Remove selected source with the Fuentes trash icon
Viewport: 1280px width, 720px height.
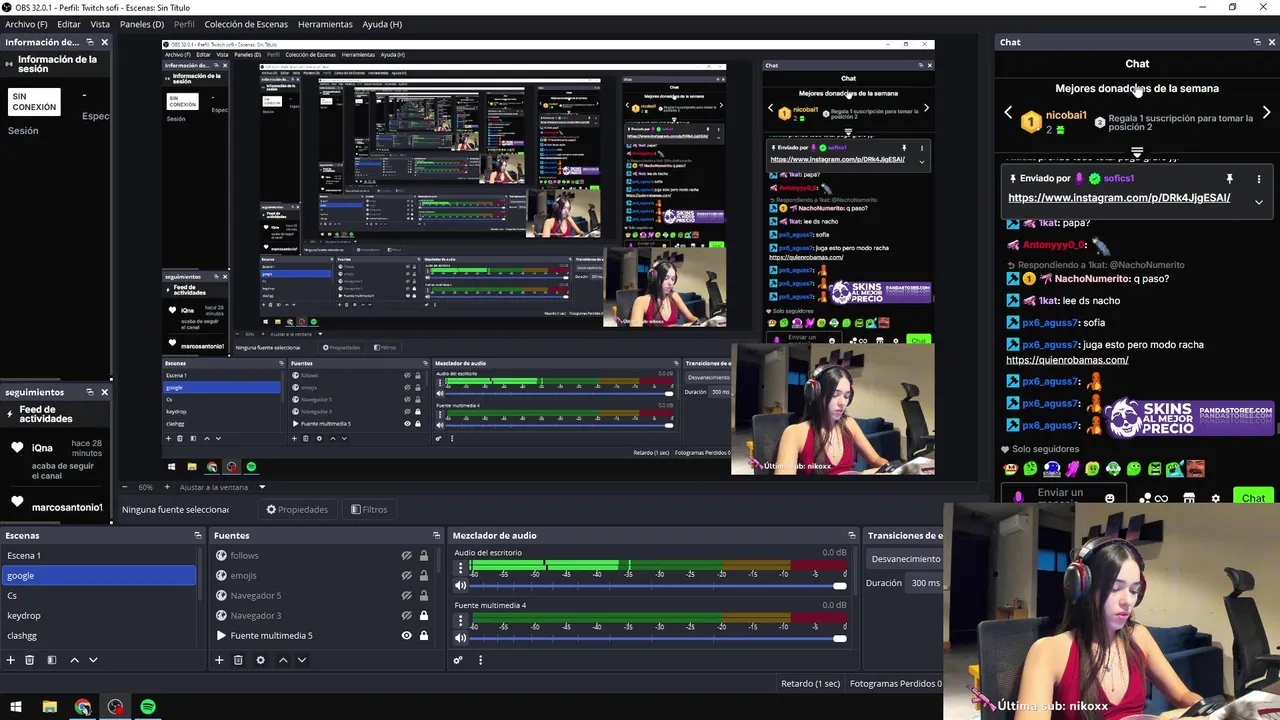pos(238,660)
